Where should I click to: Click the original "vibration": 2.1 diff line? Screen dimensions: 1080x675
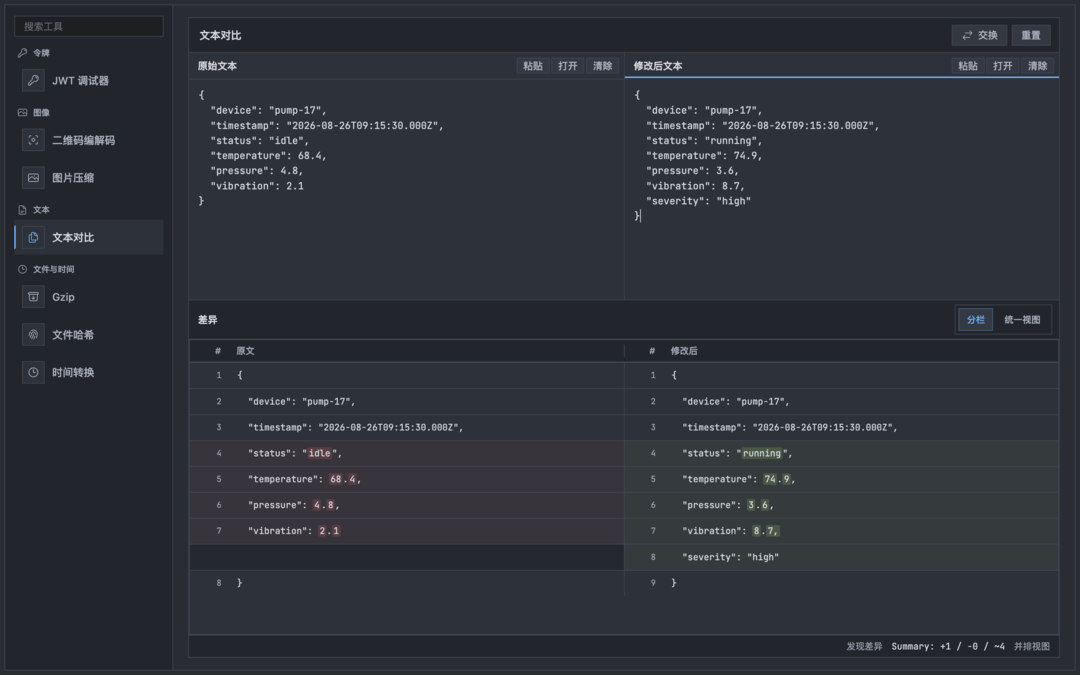[x=406, y=531]
